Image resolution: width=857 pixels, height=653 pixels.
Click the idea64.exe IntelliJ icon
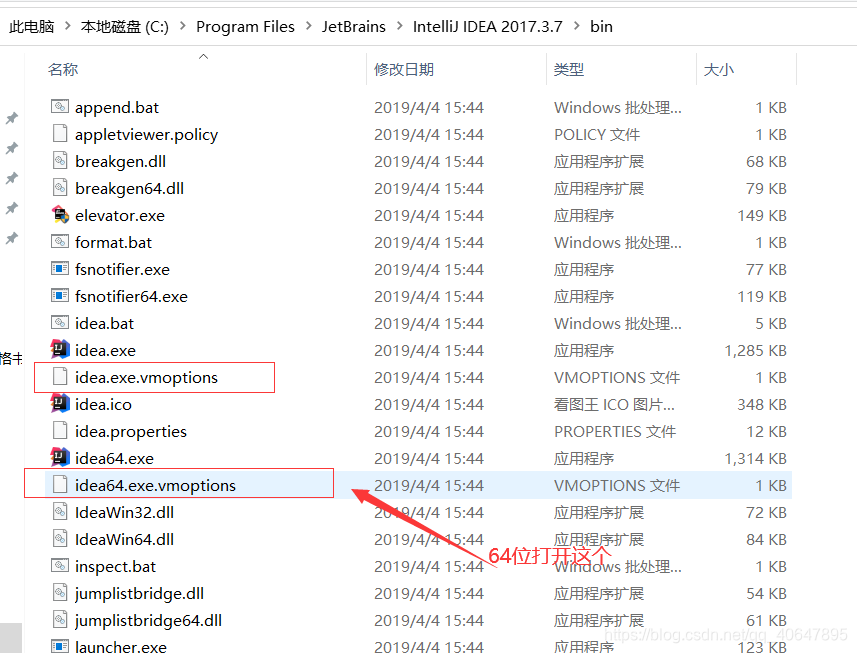pos(60,458)
